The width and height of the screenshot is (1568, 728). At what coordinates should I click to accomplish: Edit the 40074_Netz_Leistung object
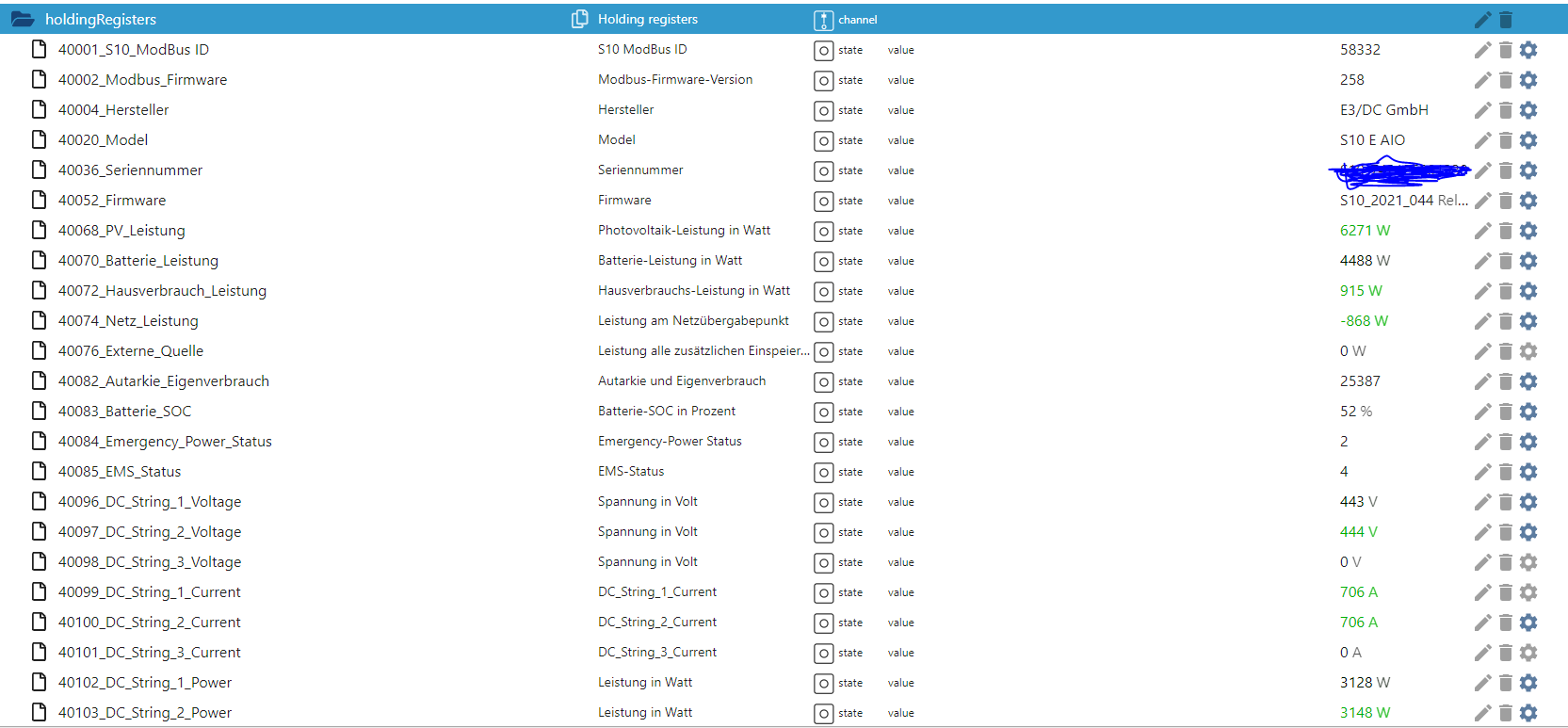1482,321
